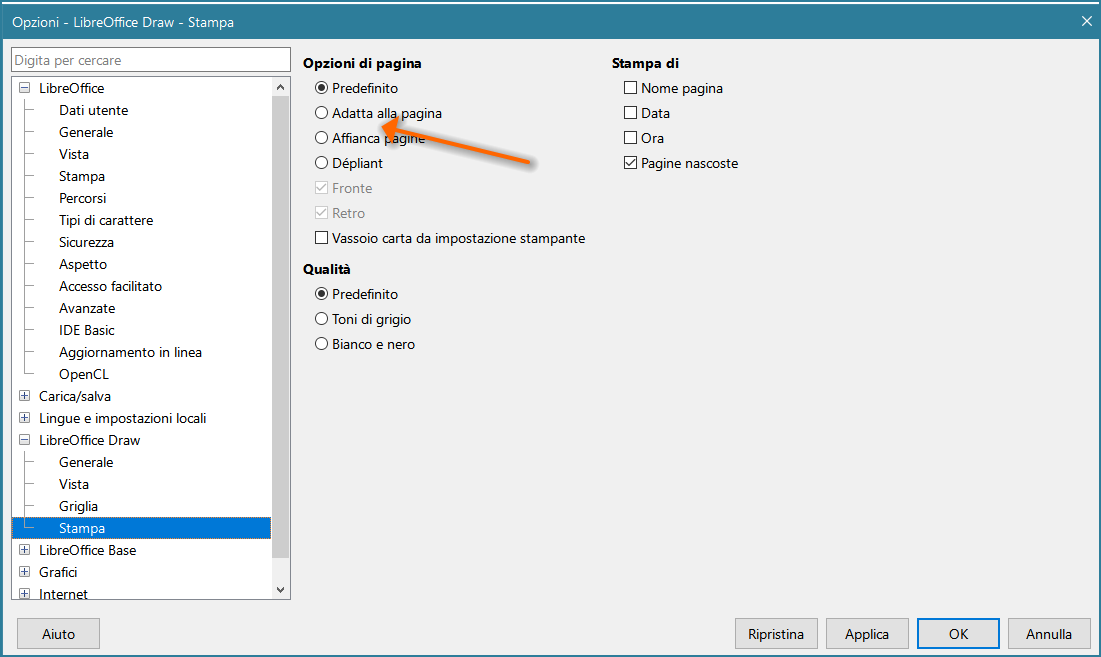Screen dimensions: 1101x657
Task: Click the tree scrollbar down arrow
Action: 280,590
